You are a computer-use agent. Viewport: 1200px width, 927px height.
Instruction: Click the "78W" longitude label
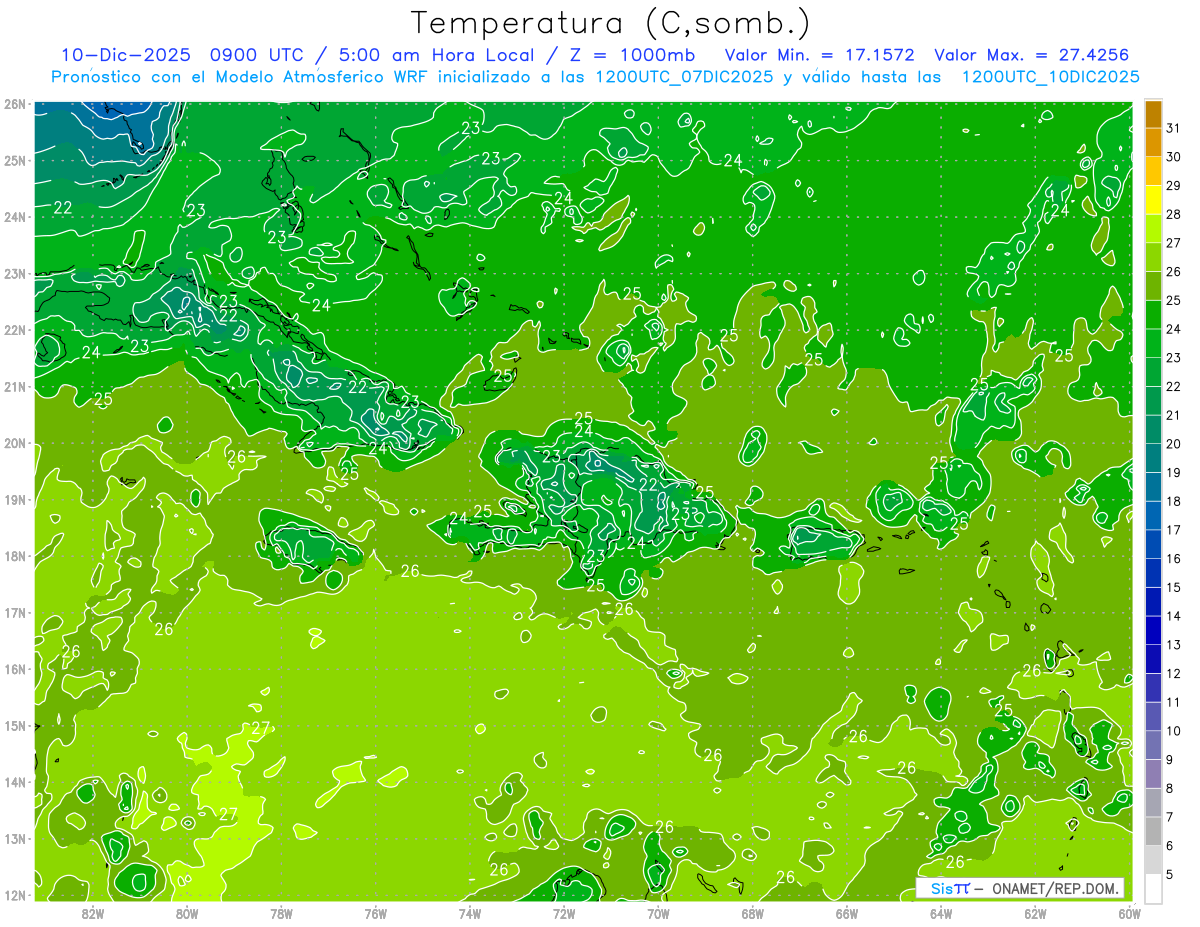click(281, 913)
